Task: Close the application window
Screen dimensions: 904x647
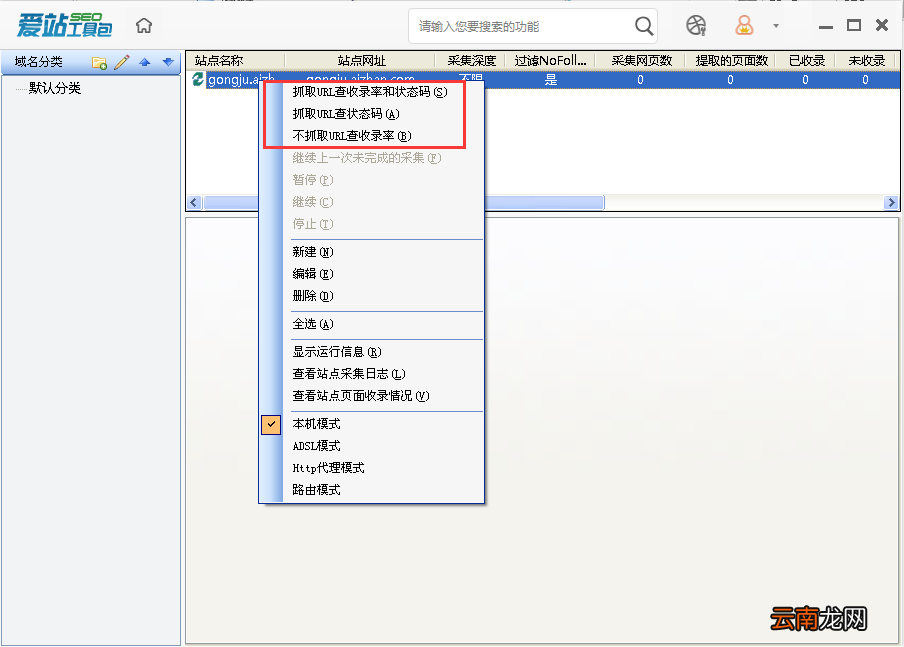Action: (882, 25)
